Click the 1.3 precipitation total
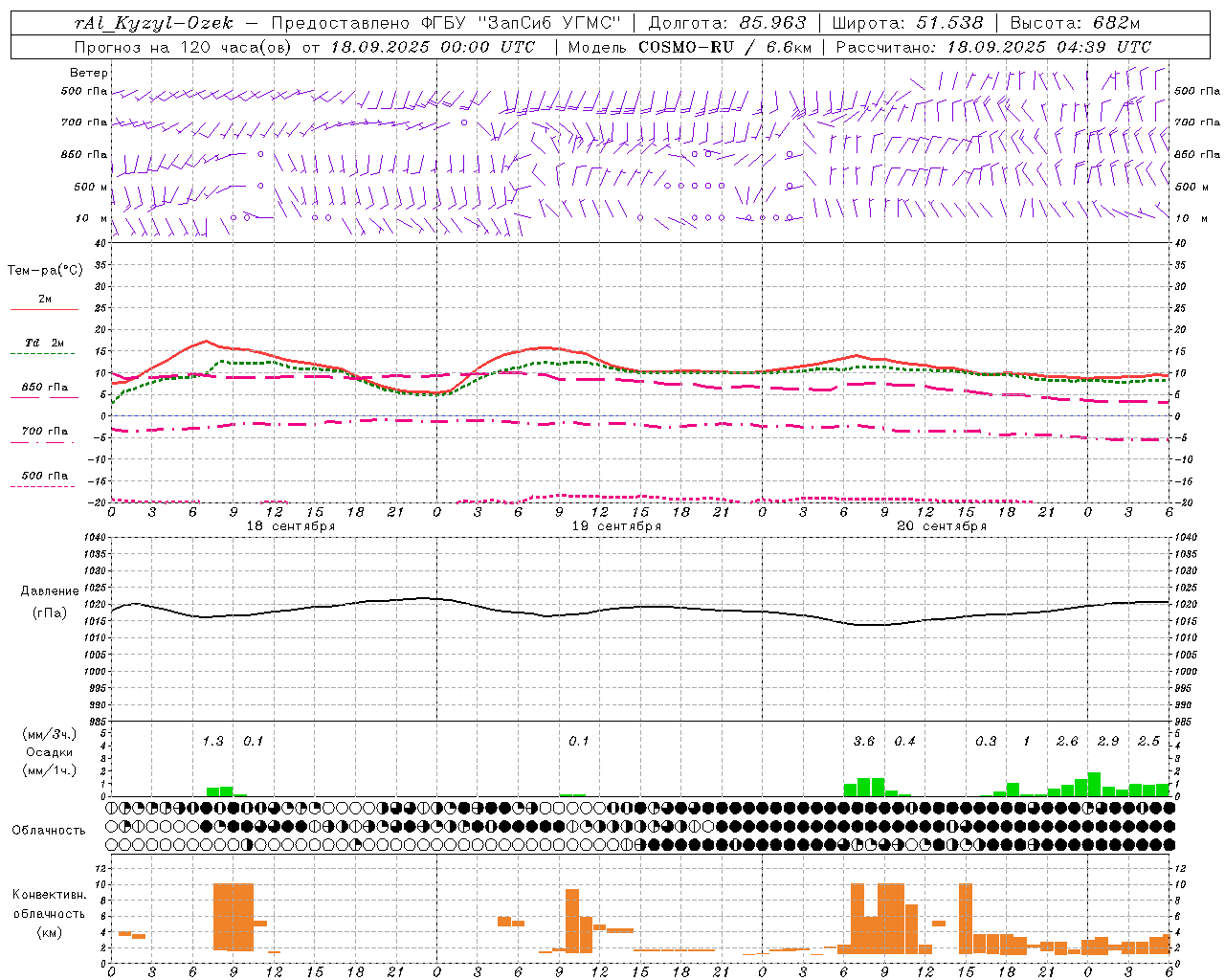This screenshot has height=980, width=1225. 212,741
